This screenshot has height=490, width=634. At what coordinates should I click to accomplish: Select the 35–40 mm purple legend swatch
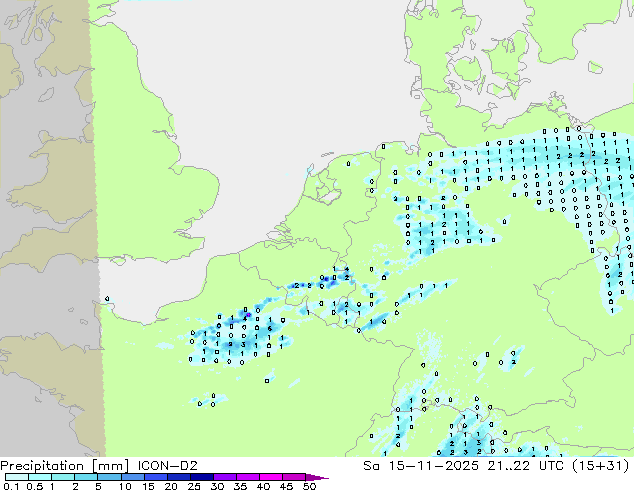pyautogui.click(x=247, y=477)
